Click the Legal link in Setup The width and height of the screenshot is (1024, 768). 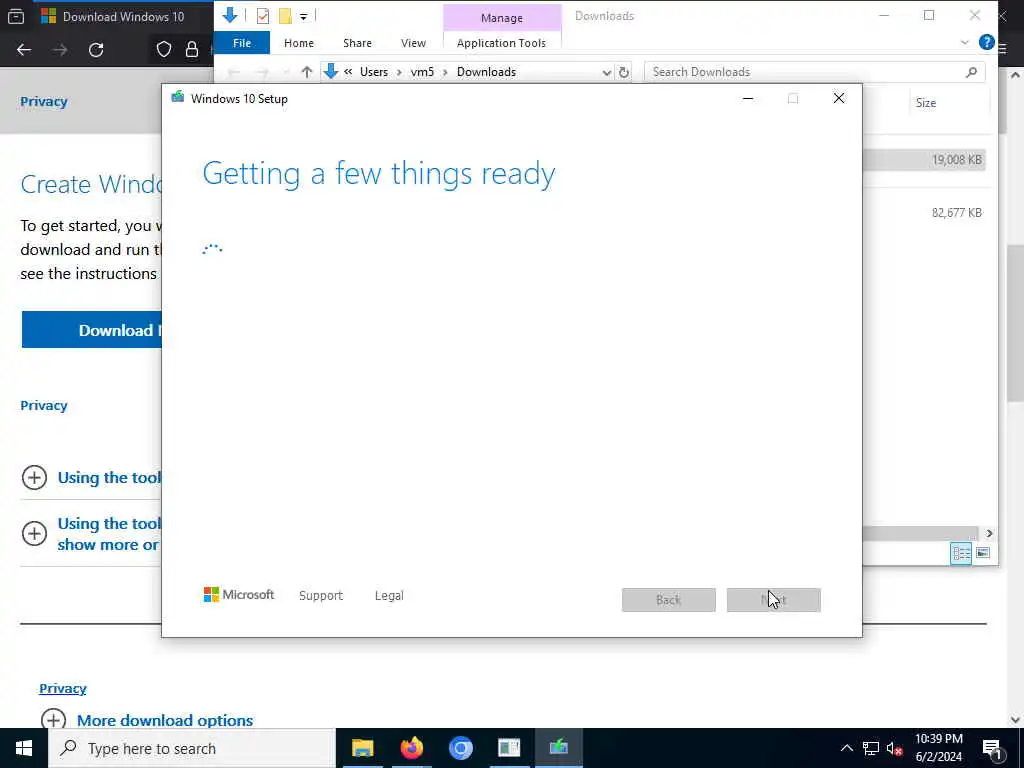389,596
